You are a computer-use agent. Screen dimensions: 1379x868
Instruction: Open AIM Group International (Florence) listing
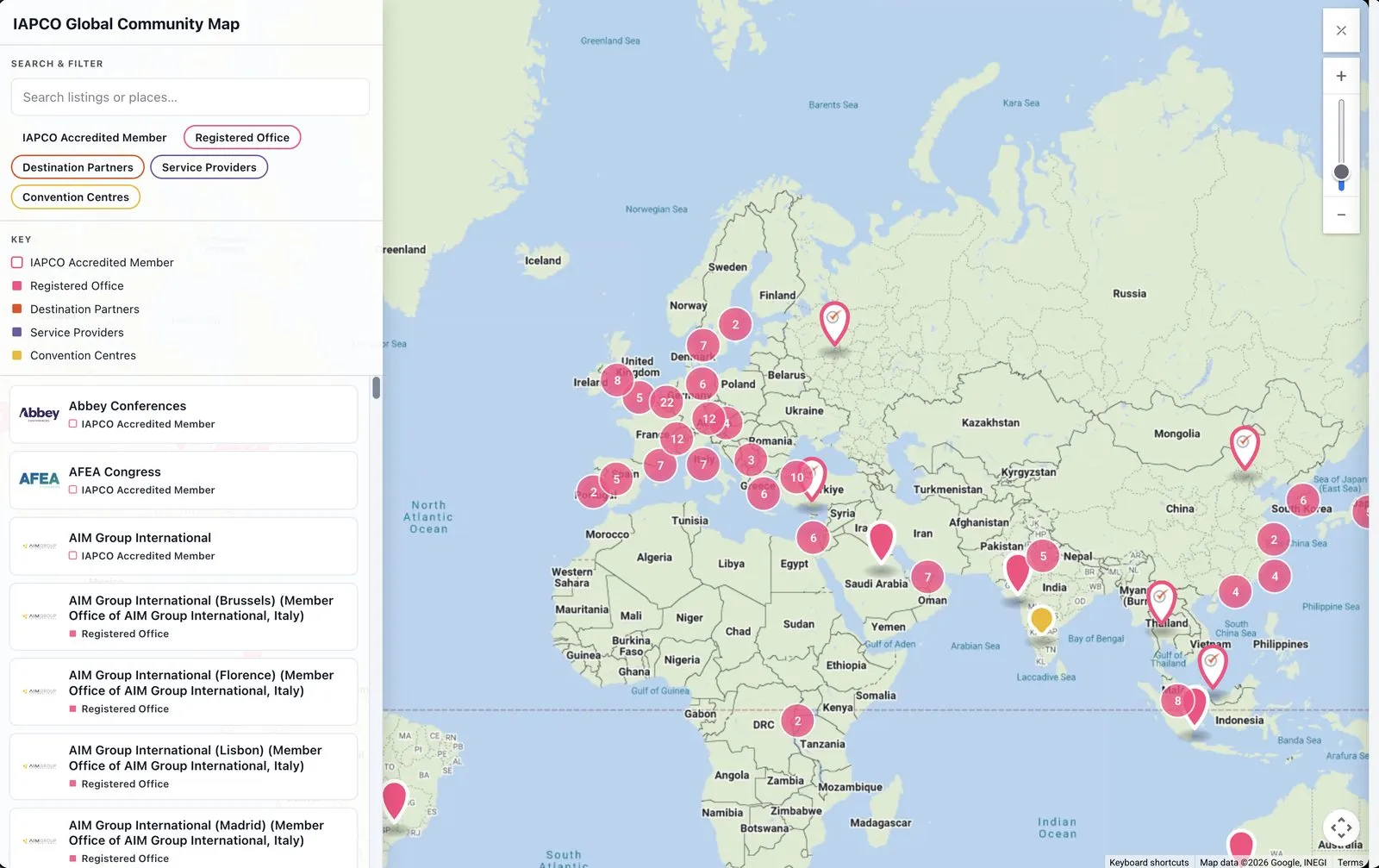pyautogui.click(x=184, y=691)
